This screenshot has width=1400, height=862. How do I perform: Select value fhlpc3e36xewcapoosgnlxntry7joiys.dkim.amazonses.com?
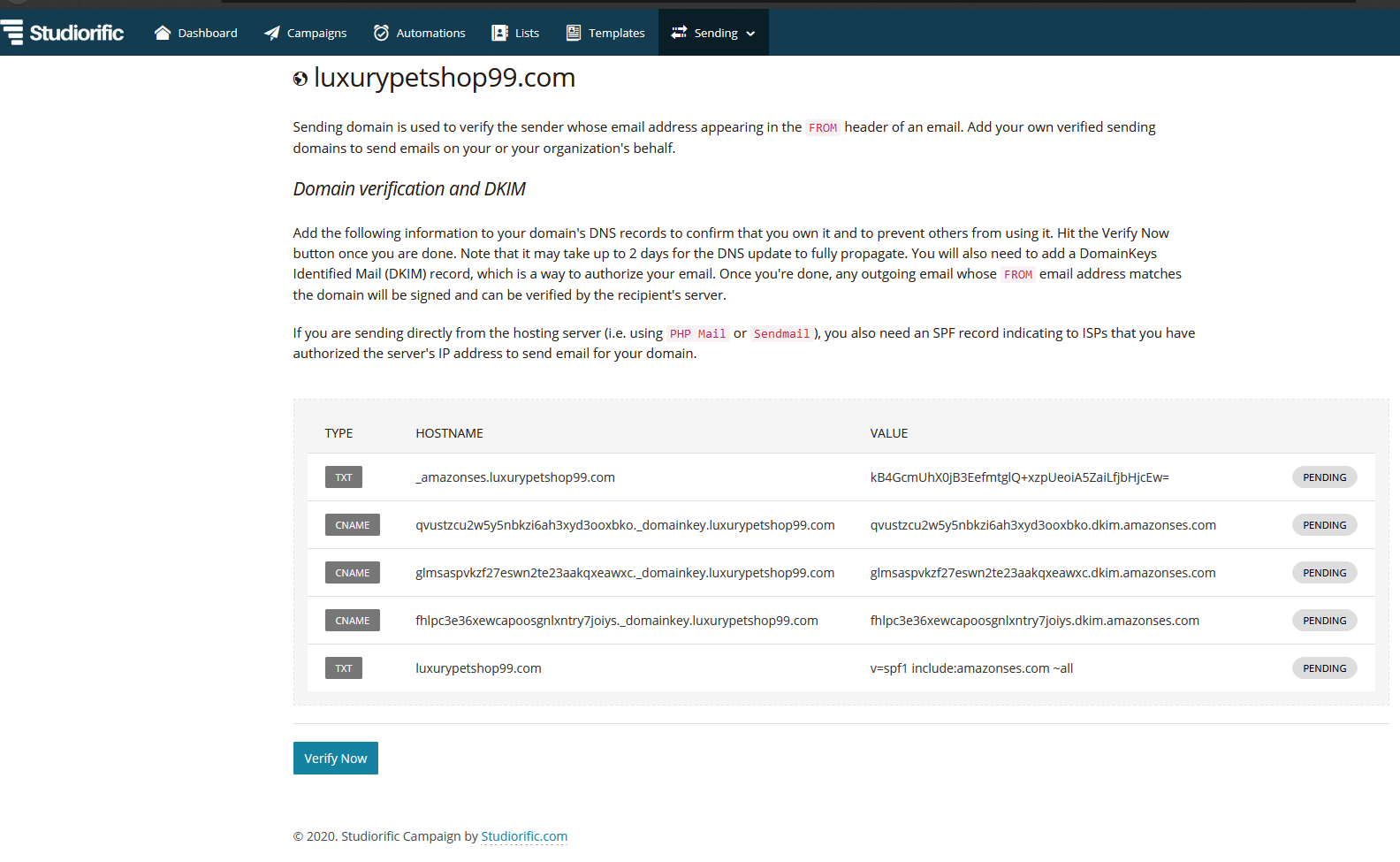tap(1035, 621)
